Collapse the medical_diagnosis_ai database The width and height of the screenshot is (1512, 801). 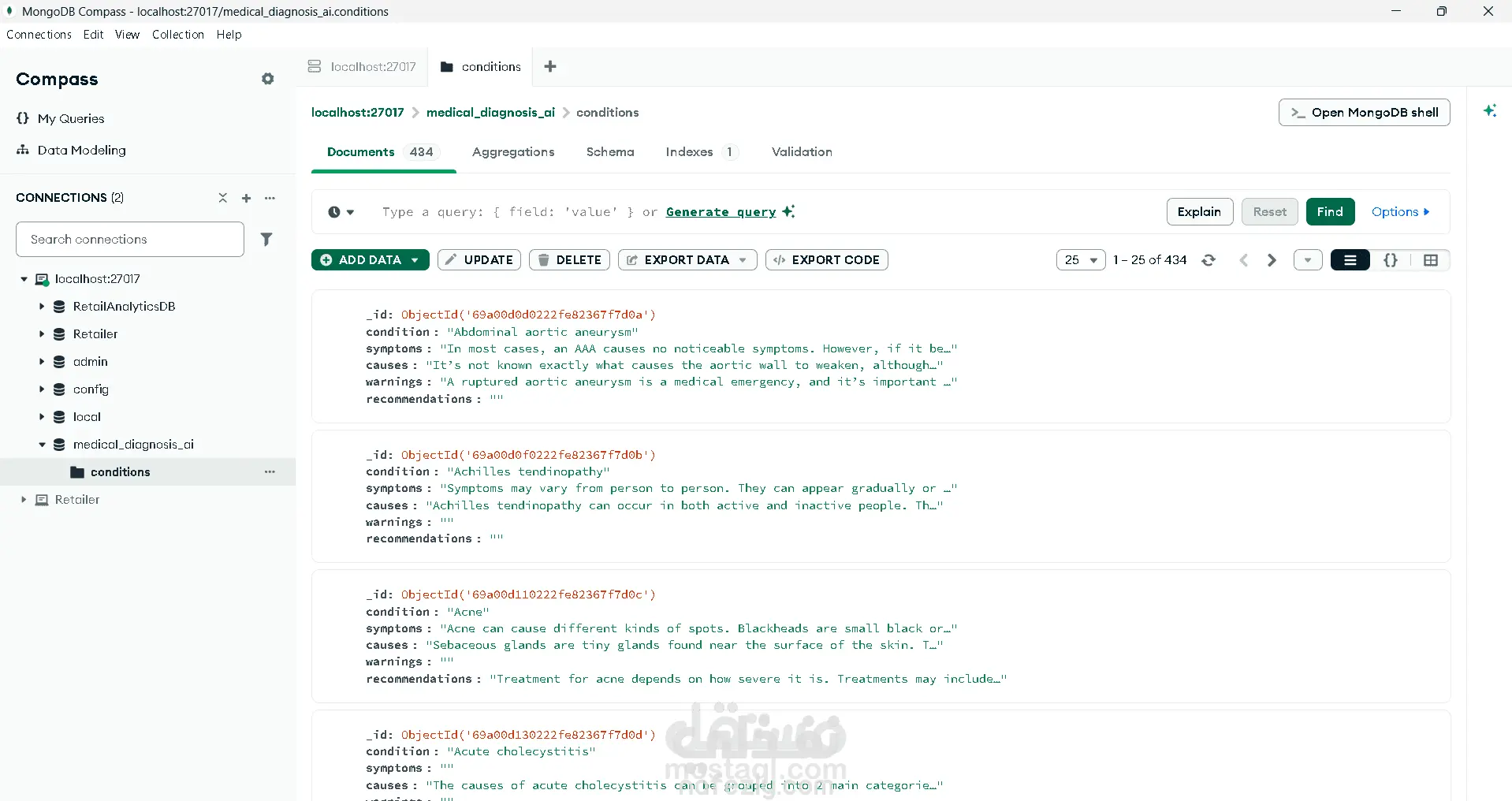click(x=42, y=445)
